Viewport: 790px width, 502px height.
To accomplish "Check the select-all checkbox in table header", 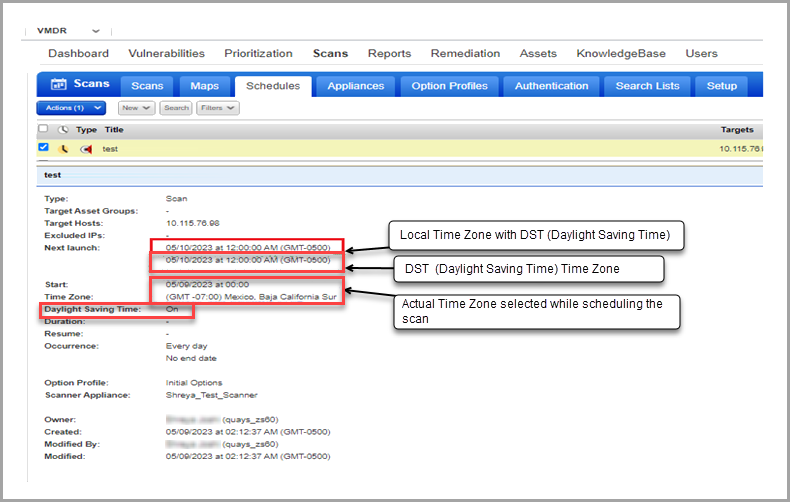I will (43, 130).
